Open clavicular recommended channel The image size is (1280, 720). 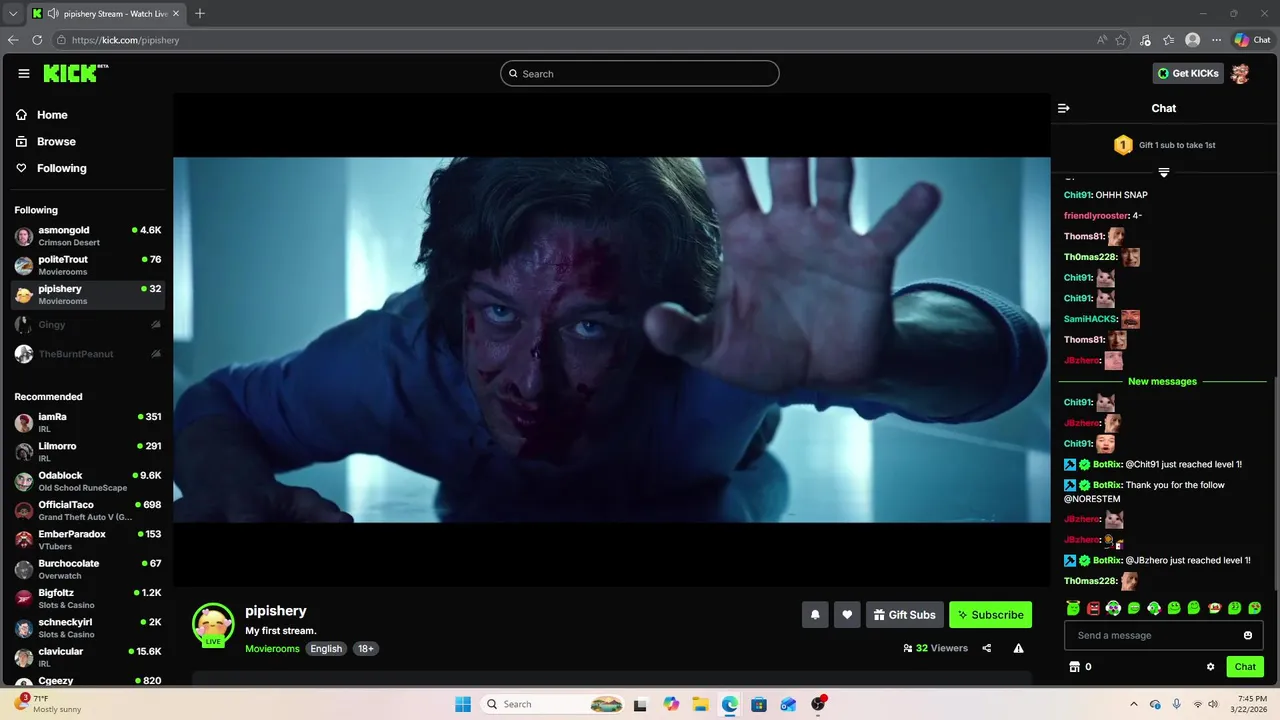click(x=88, y=657)
